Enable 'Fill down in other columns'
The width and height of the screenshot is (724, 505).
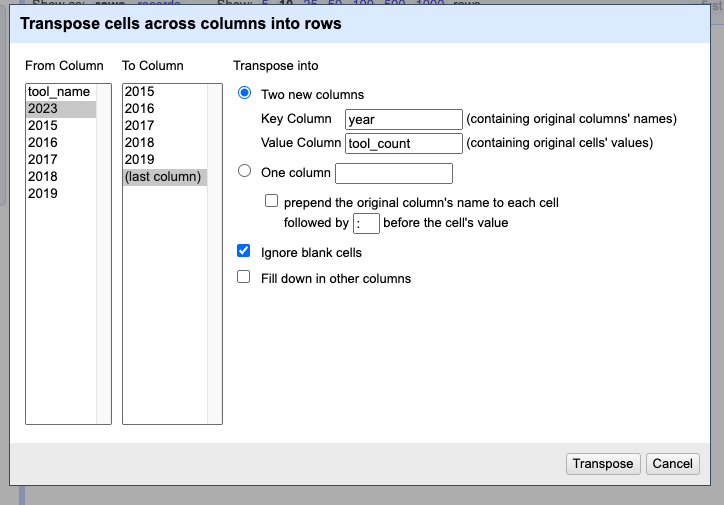[x=244, y=278]
